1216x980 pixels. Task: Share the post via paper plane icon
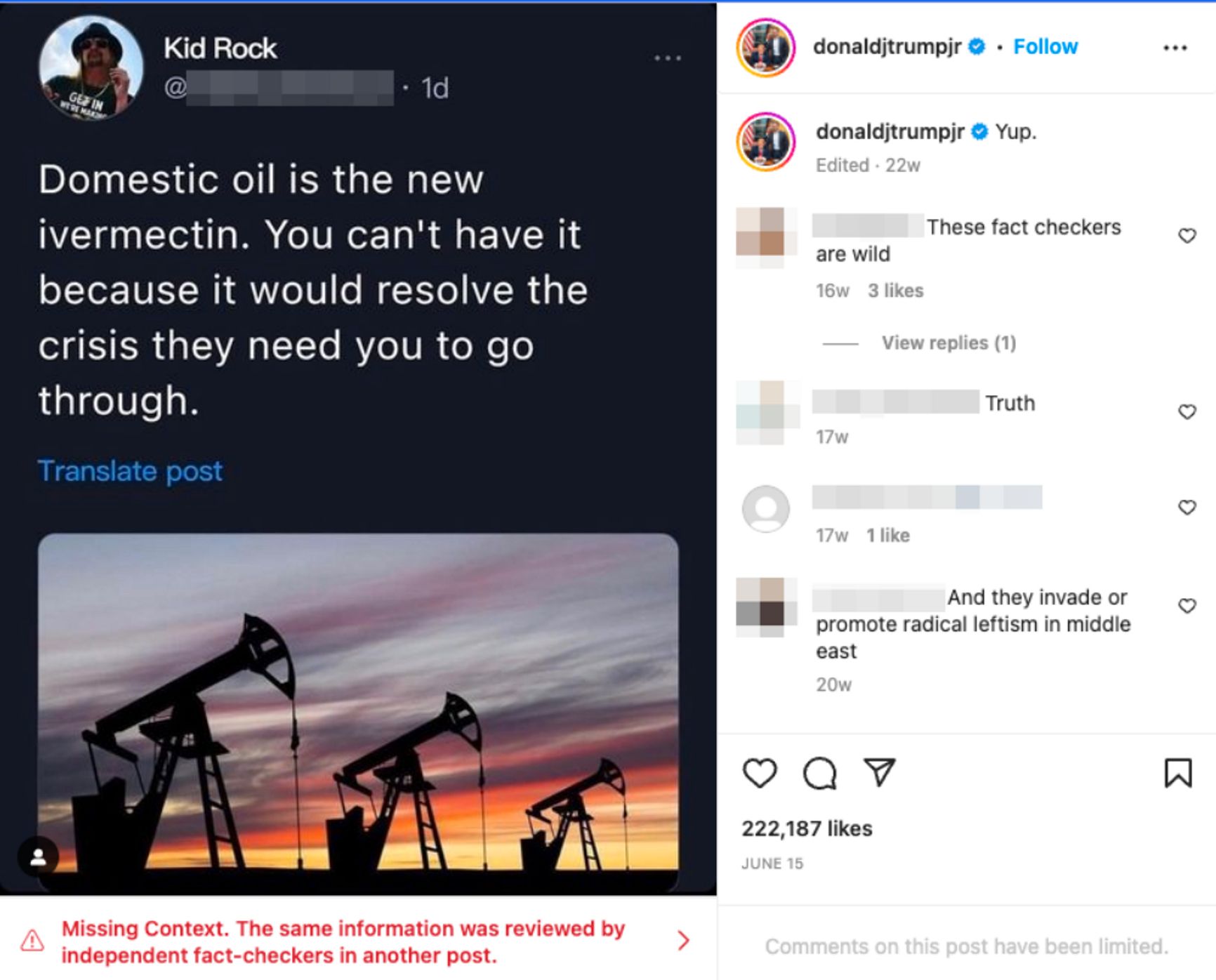click(879, 772)
